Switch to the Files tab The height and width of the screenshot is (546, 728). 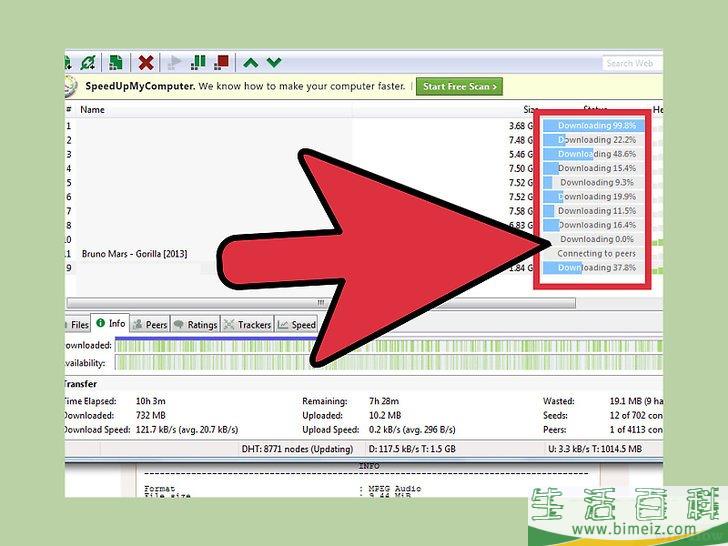click(78, 325)
